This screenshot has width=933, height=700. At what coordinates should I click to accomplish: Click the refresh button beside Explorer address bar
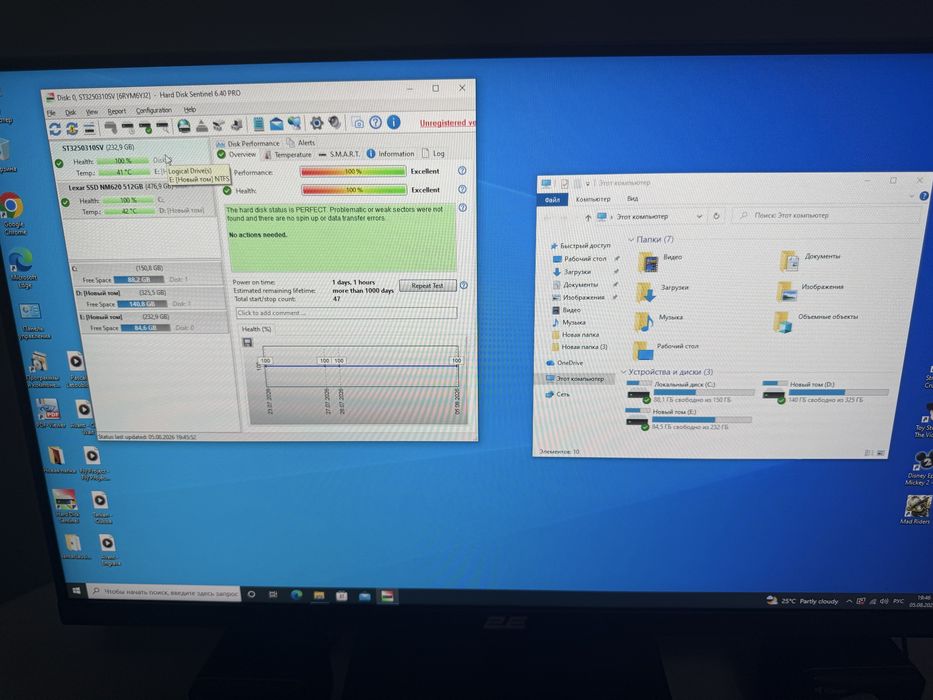tap(716, 216)
